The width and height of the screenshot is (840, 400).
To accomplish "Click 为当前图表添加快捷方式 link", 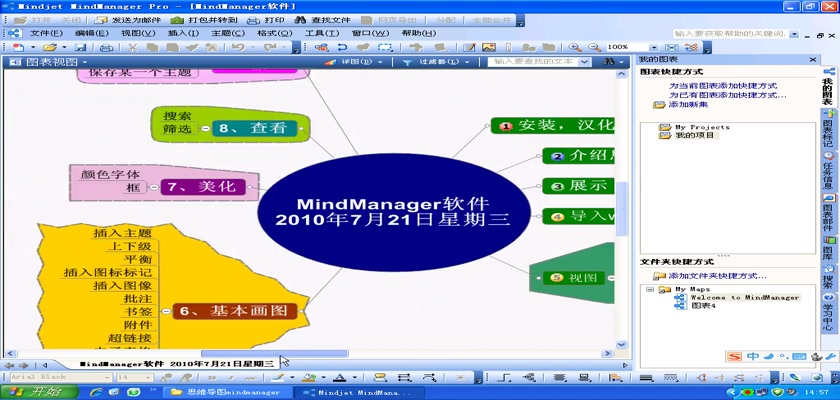I will [x=723, y=86].
